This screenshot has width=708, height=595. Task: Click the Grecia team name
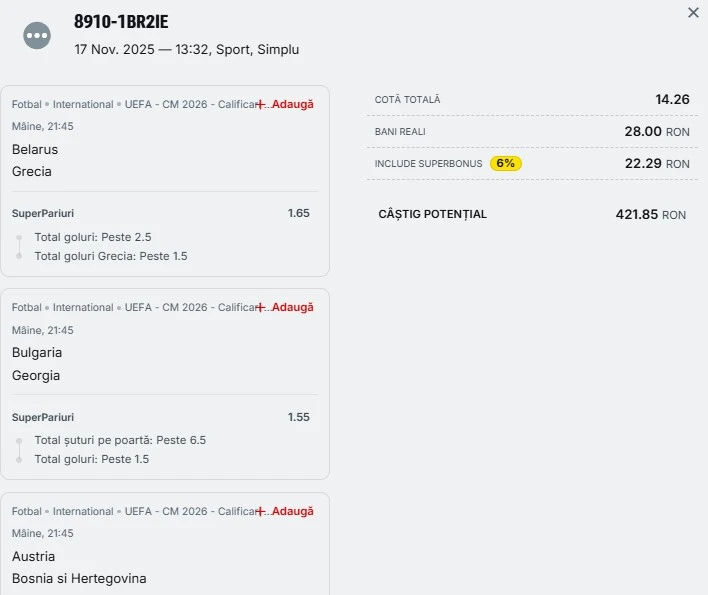(x=32, y=171)
